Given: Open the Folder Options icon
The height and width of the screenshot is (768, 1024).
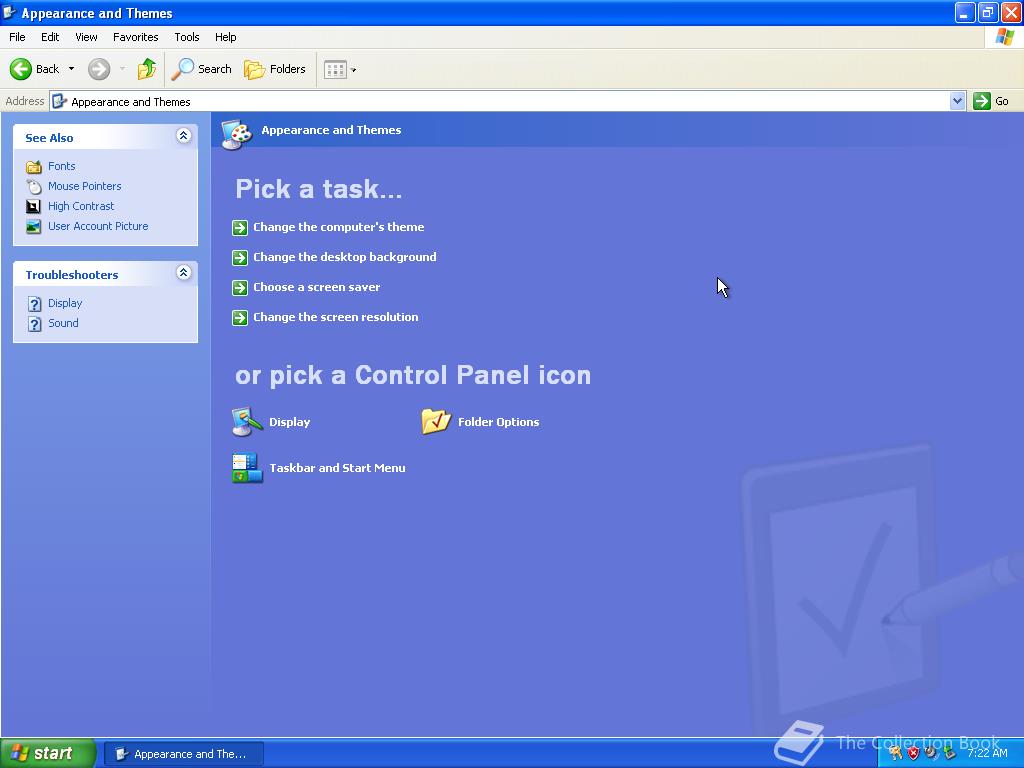Looking at the screenshot, I should pyautogui.click(x=436, y=421).
